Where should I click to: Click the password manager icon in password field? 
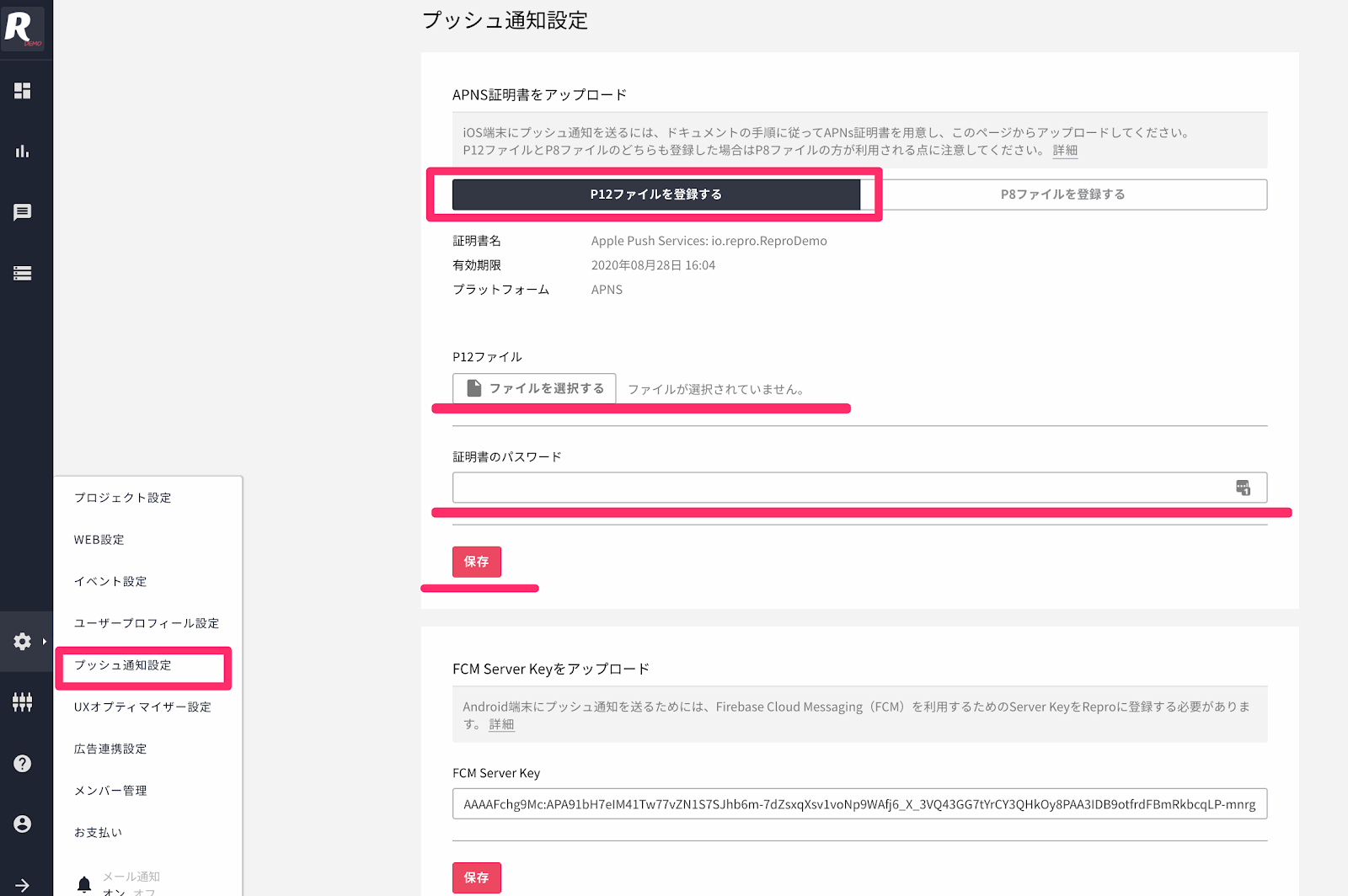tap(1243, 488)
